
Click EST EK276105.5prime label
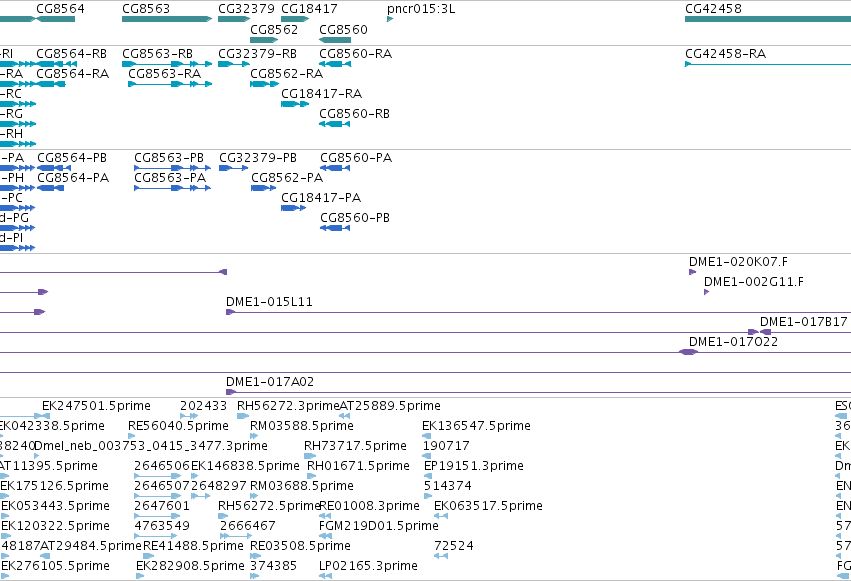[x=55, y=566]
